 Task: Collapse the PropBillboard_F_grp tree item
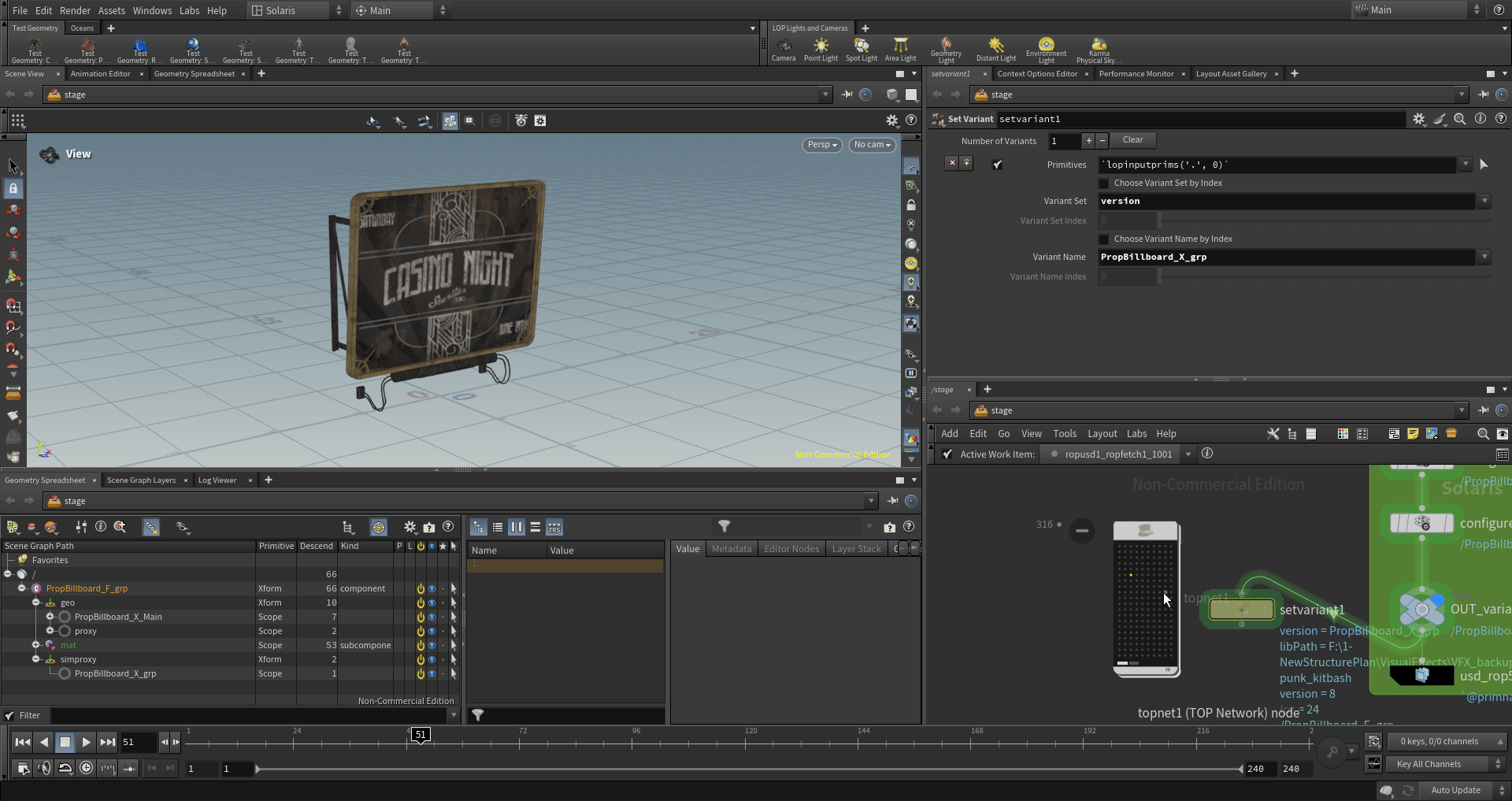(x=21, y=588)
